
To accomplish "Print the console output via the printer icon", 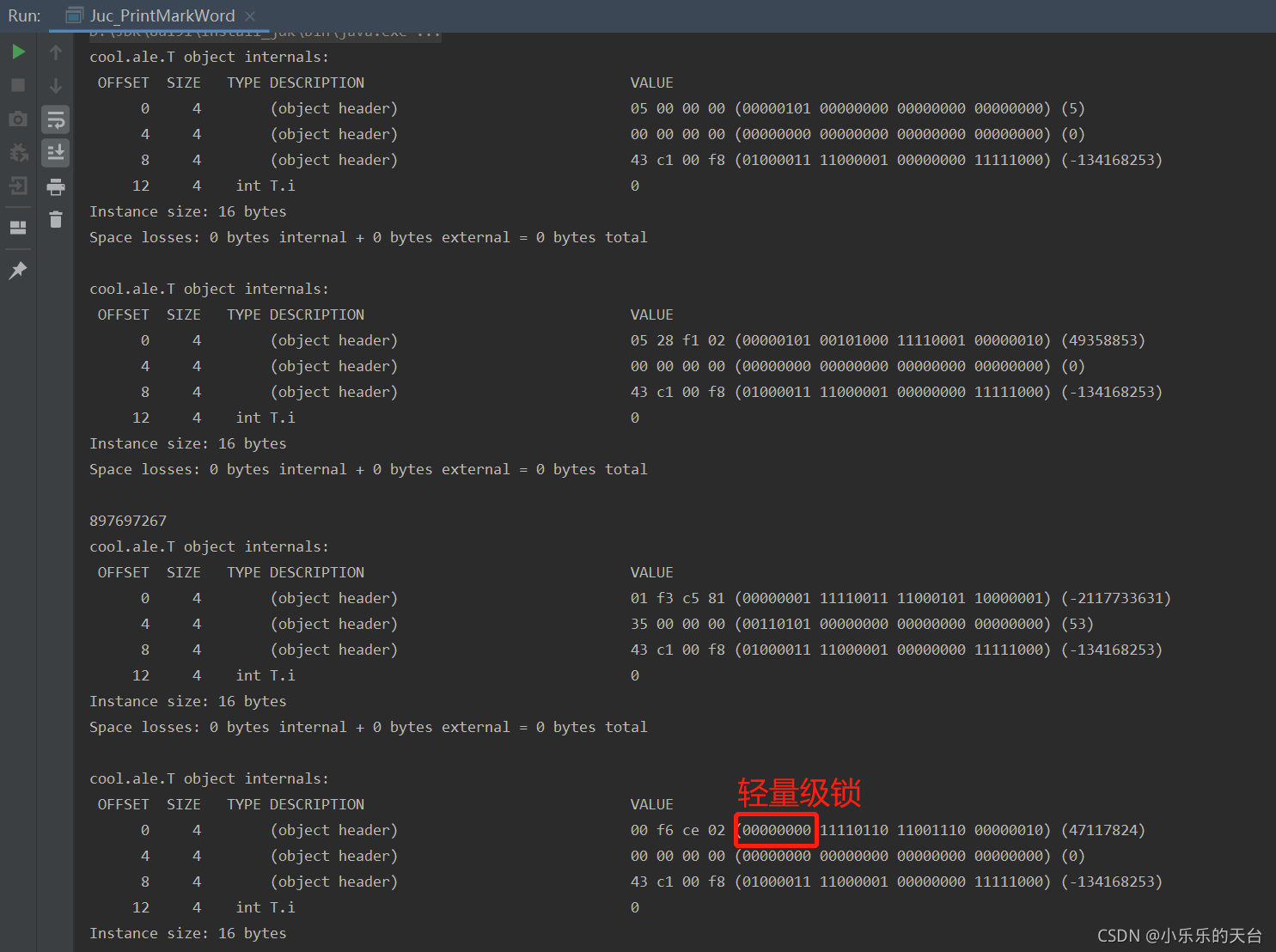I will pyautogui.click(x=56, y=186).
